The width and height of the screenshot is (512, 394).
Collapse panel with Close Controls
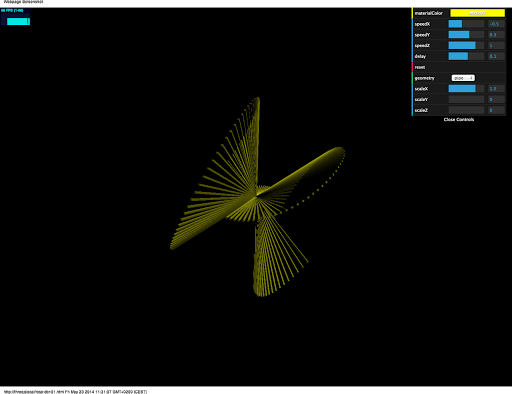459,119
